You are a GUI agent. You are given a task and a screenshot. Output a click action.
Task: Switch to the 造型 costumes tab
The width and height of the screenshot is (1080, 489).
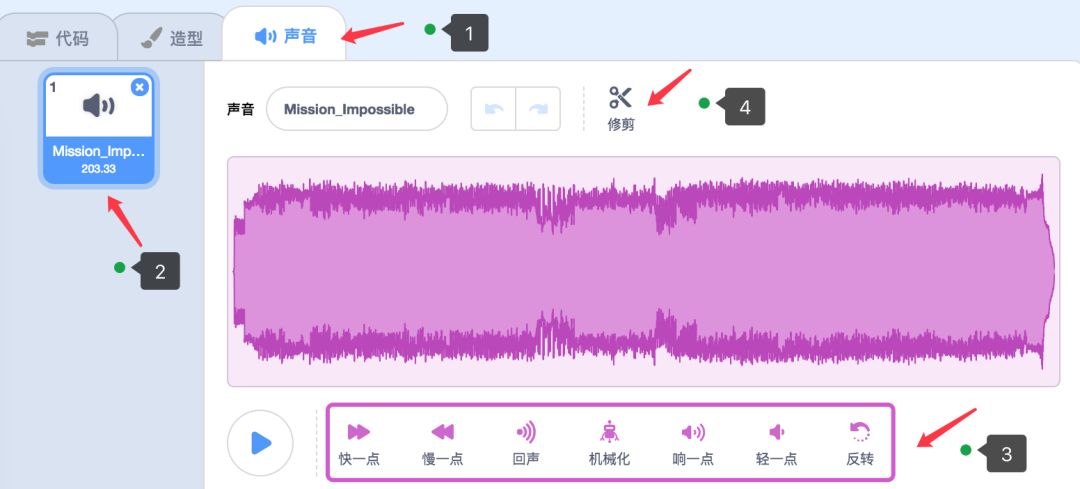(172, 38)
